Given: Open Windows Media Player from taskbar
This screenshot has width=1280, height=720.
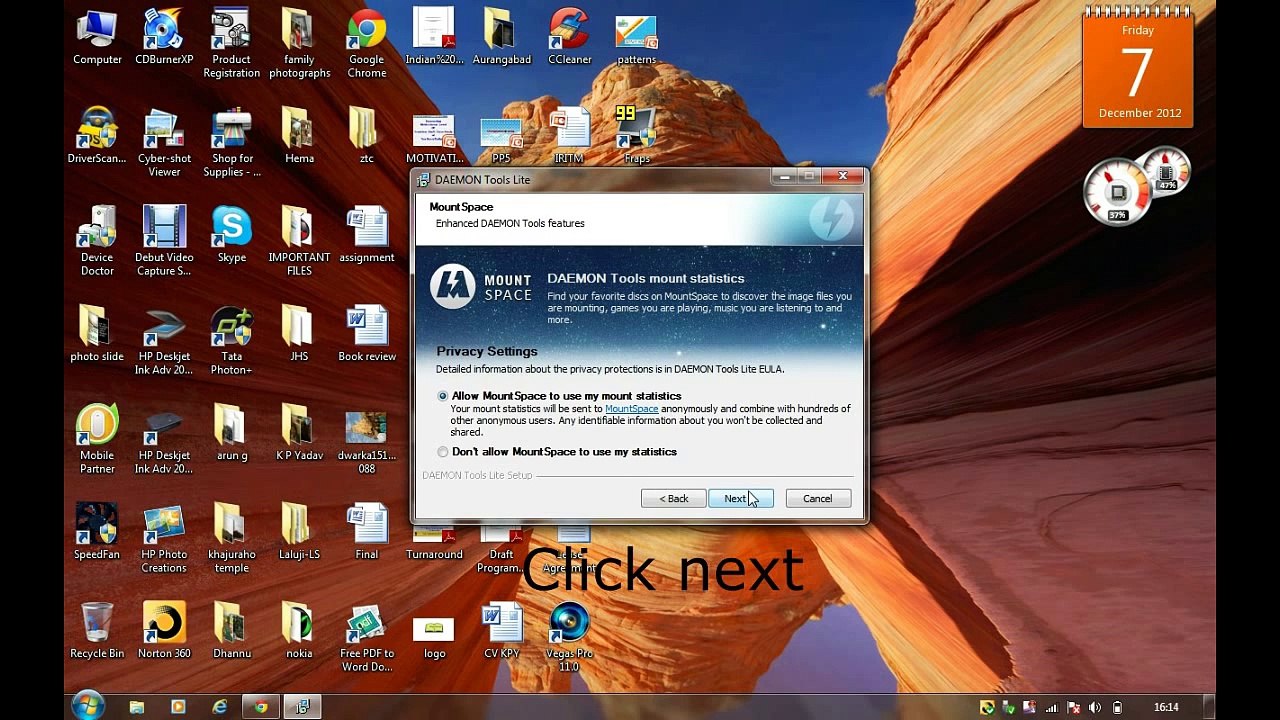Looking at the screenshot, I should click(x=178, y=707).
